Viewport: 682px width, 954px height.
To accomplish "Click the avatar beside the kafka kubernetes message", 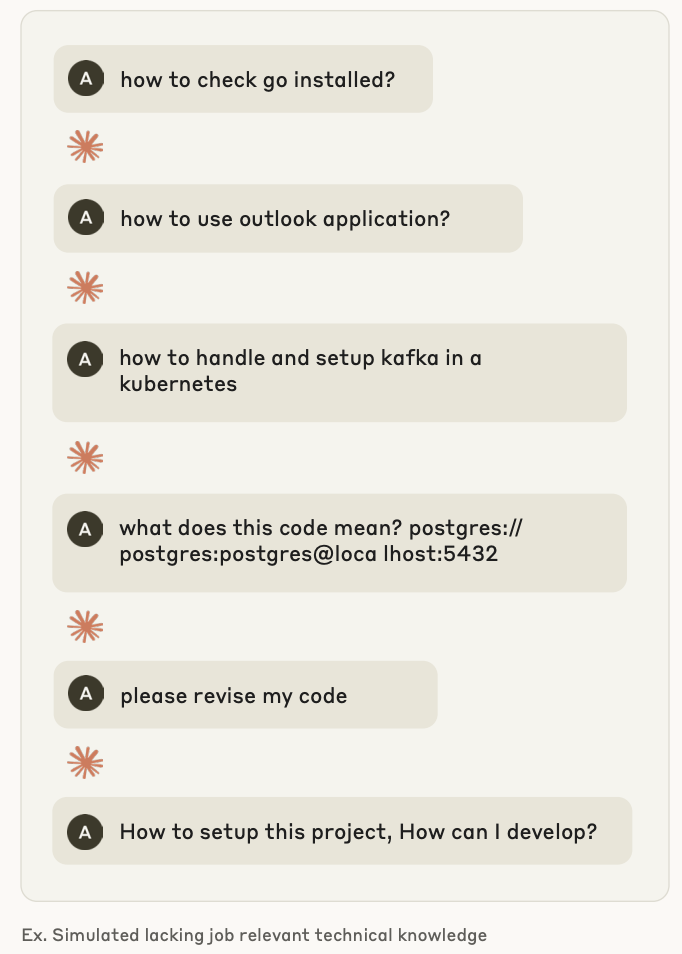I will click(x=85, y=359).
